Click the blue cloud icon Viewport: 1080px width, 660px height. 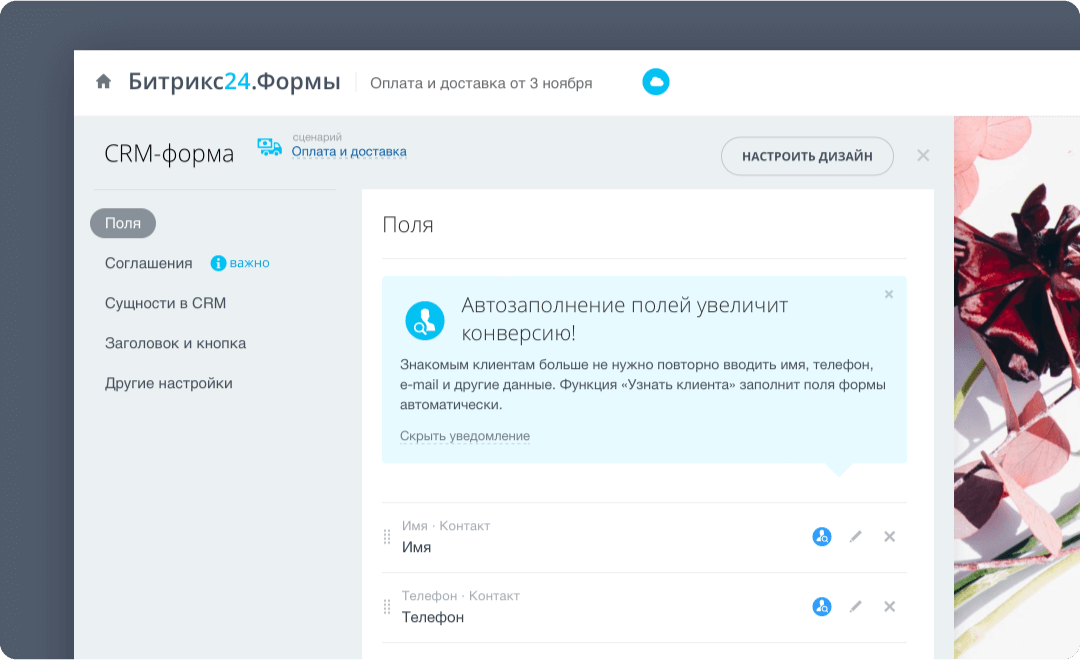click(656, 82)
